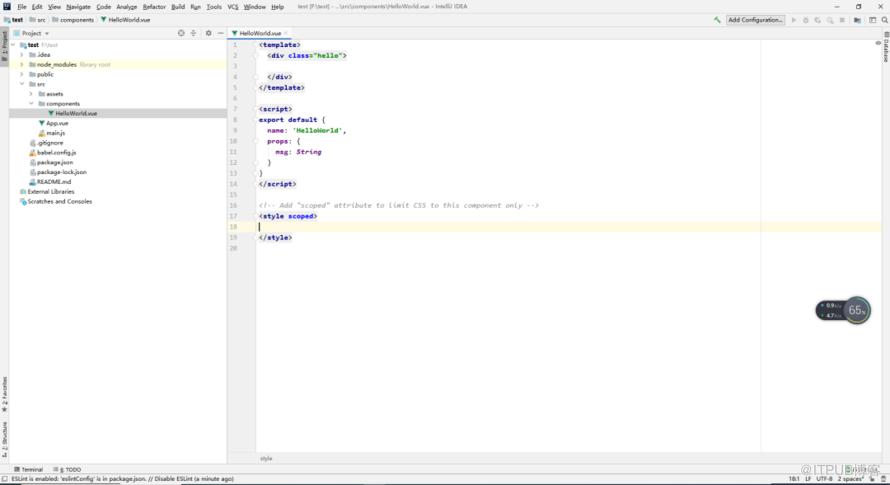
Task: Select HelloWorld.vue in the project tree
Action: tap(76, 114)
